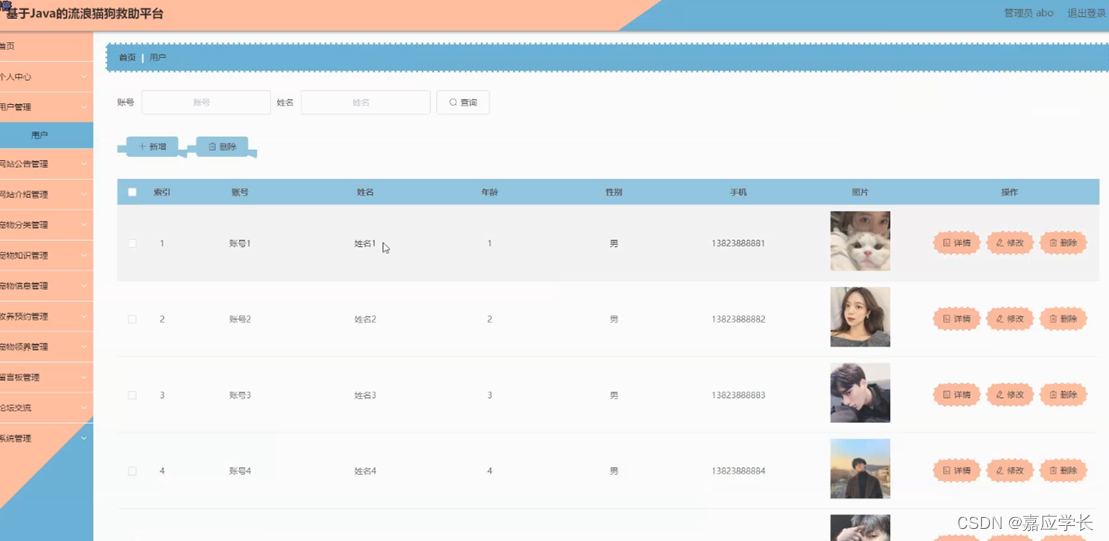Collapse the 用户管理 sidebar submenu
Viewport: 1109px width, 541px height.
[x=46, y=107]
